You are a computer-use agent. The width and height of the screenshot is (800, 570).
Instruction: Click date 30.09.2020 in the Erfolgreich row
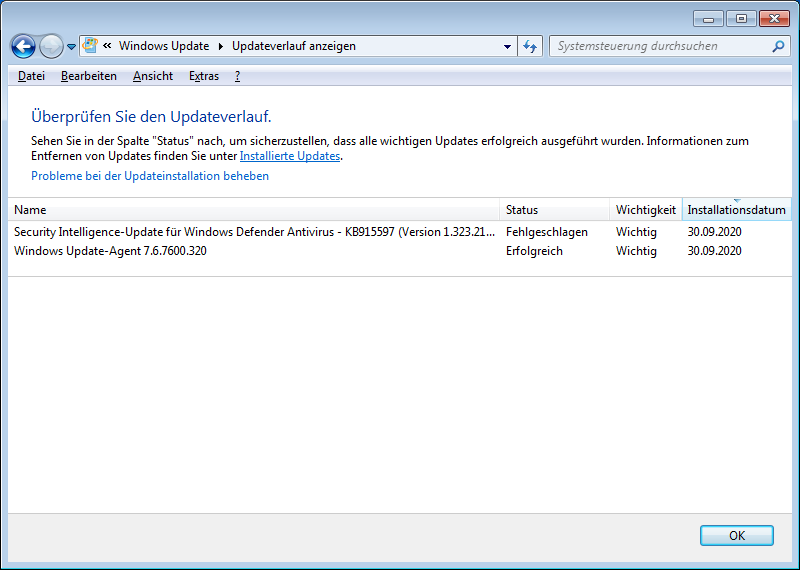[714, 251]
